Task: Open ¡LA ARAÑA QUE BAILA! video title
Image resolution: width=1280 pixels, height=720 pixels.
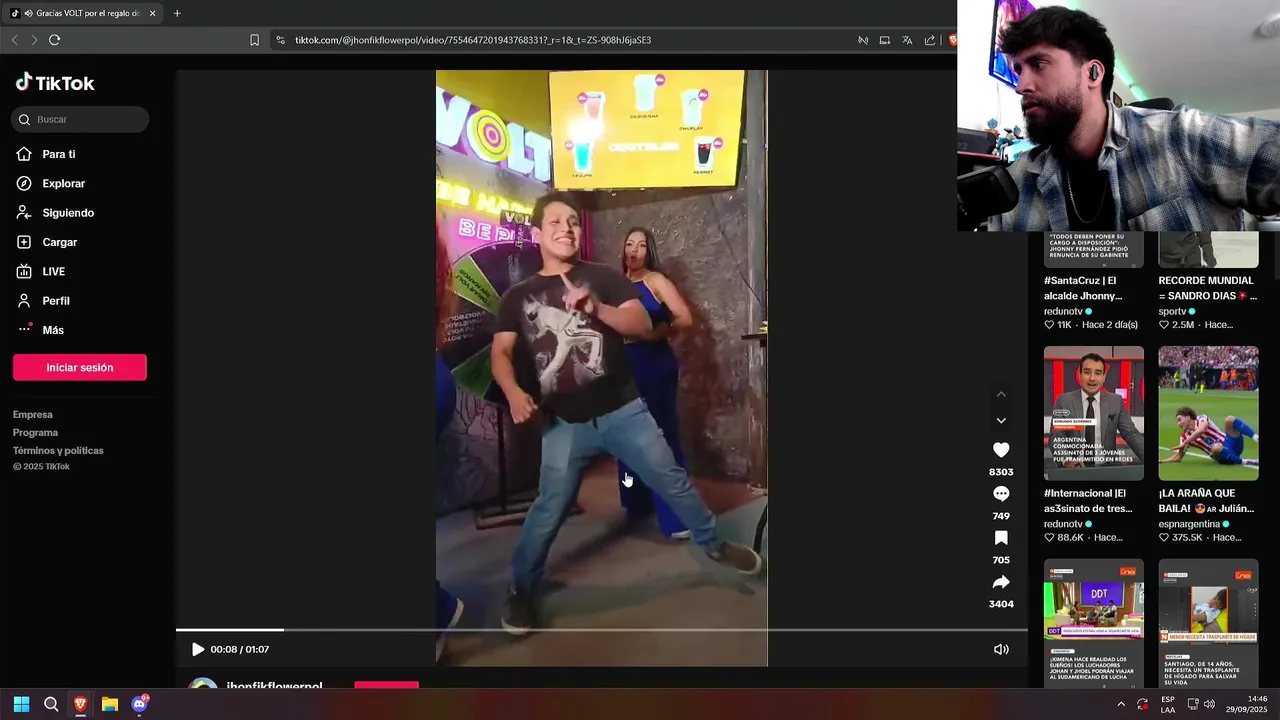Action: pyautogui.click(x=1206, y=501)
